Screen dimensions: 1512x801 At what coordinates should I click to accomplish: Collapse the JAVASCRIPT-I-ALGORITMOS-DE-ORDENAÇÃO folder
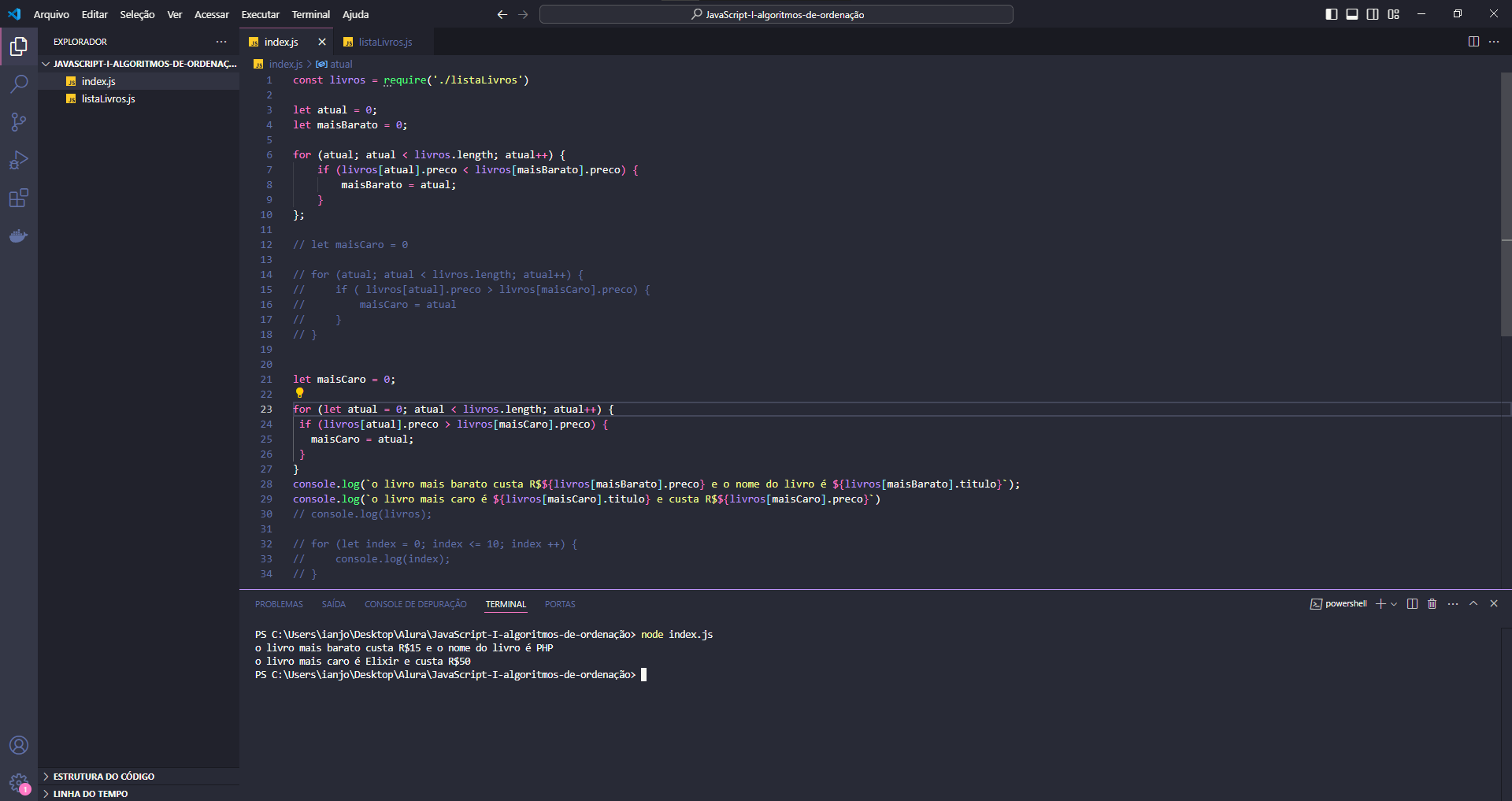tap(139, 64)
